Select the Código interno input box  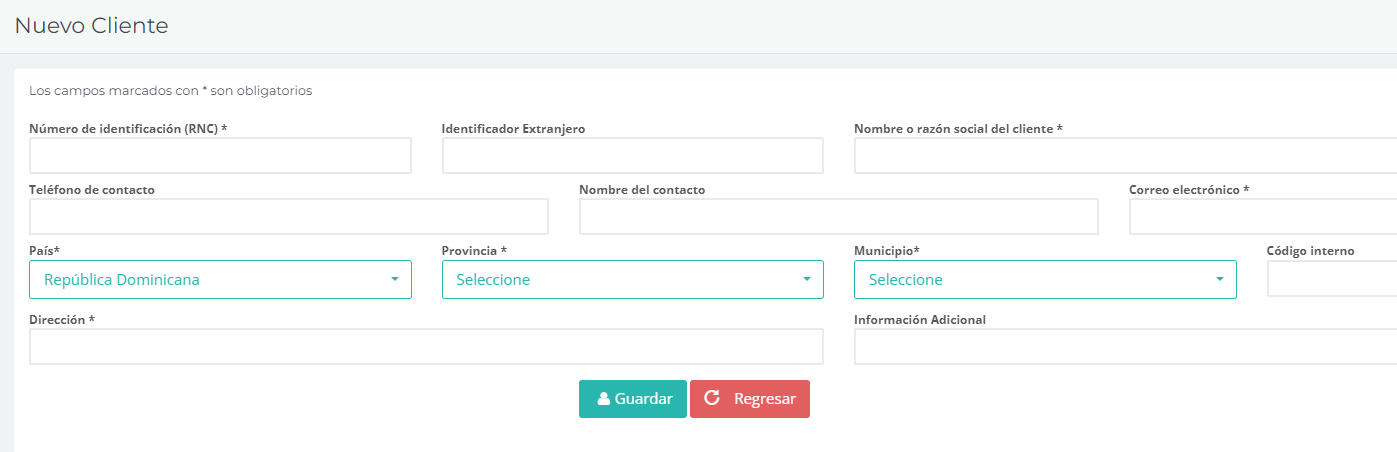point(1332,279)
